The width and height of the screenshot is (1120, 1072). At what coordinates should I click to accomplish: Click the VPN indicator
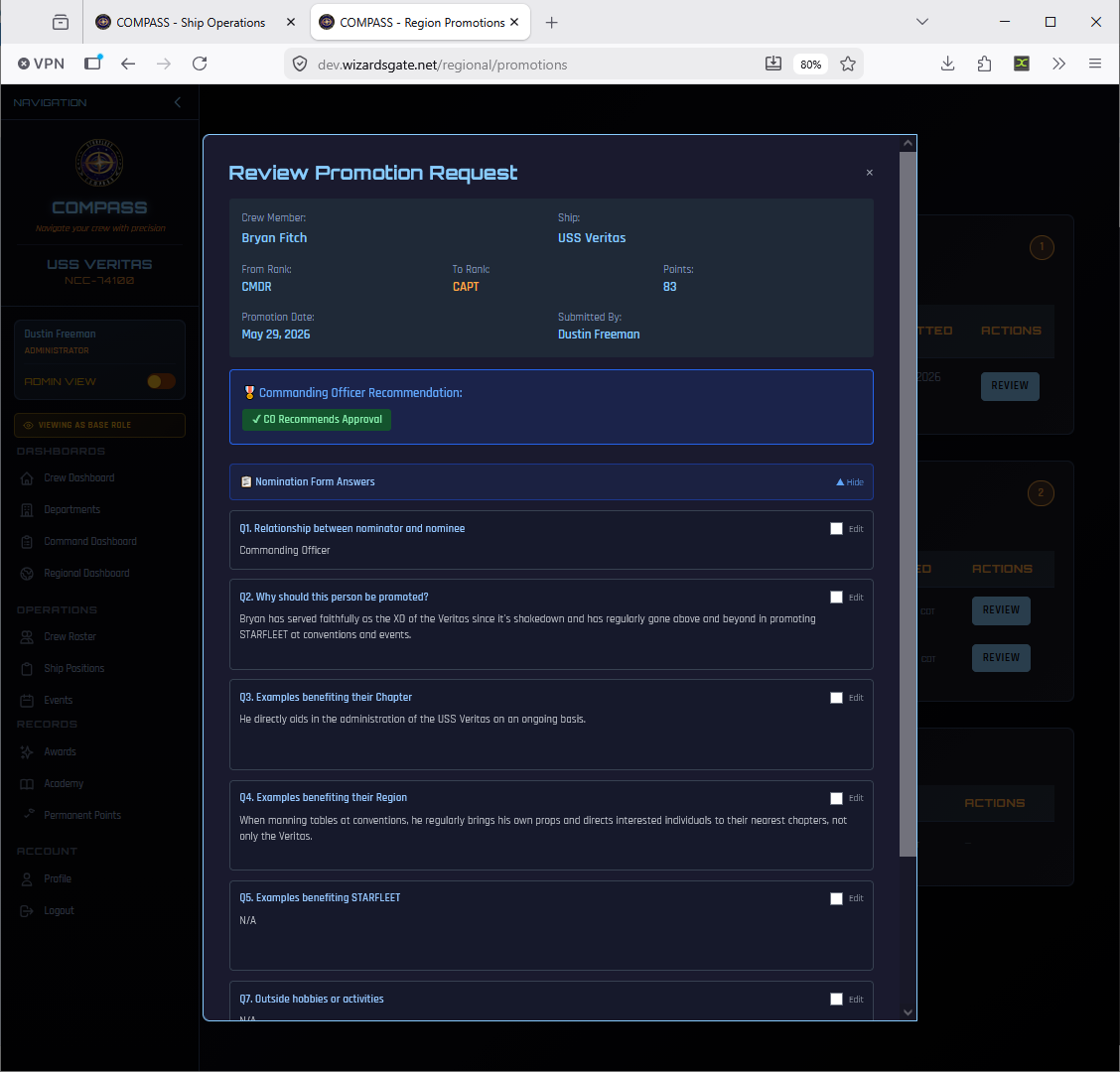pos(41,64)
